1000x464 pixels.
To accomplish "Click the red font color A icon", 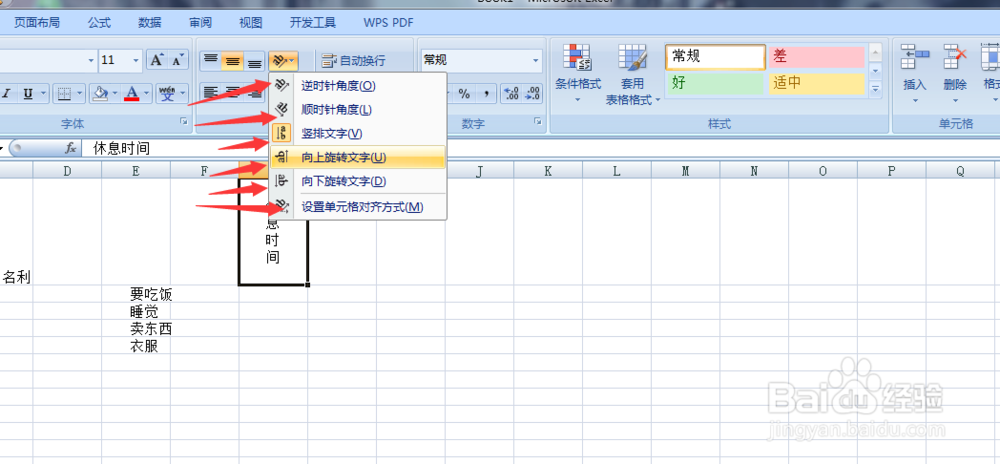I will [132, 94].
